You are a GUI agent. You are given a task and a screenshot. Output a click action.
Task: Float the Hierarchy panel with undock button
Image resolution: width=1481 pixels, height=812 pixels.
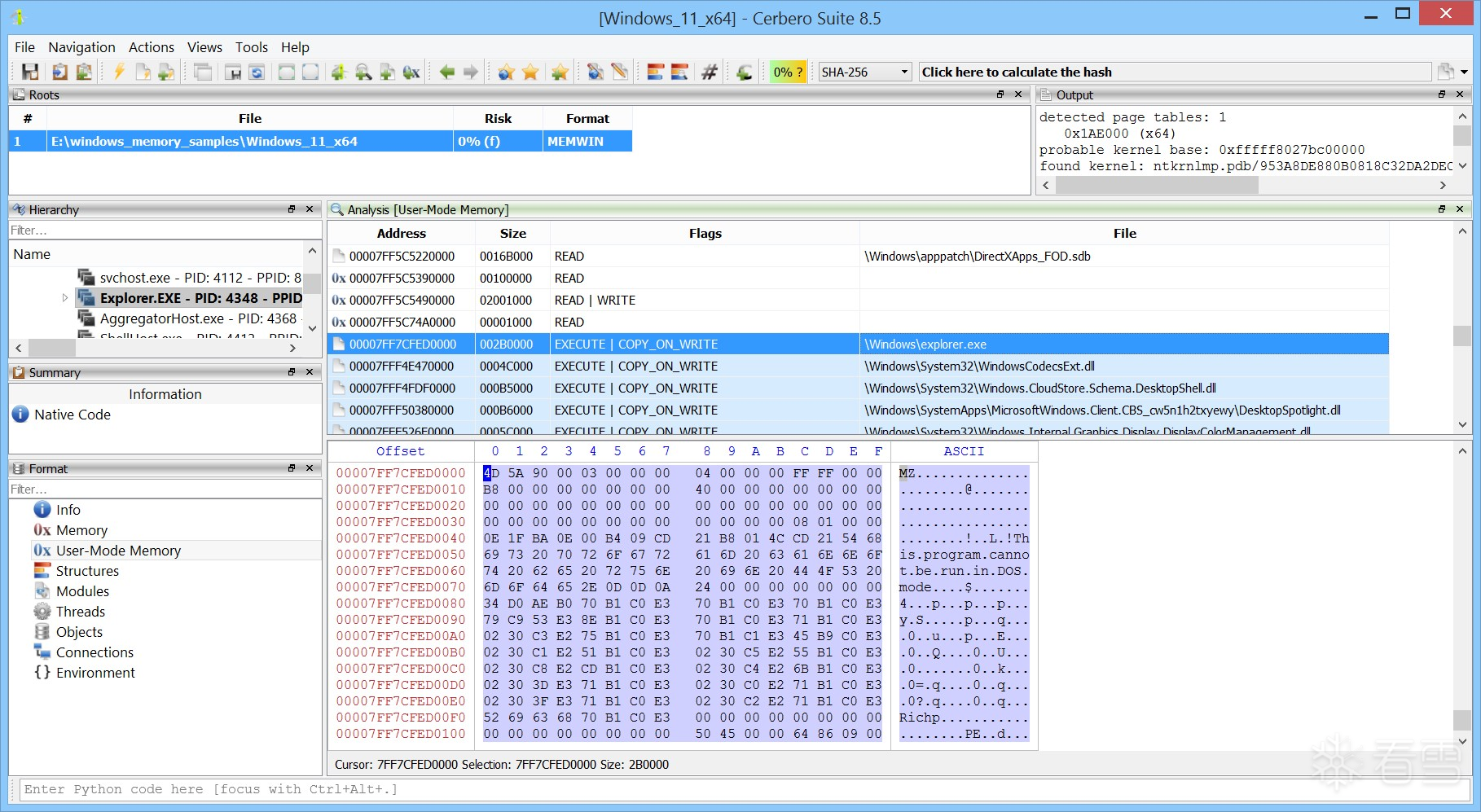tap(292, 209)
